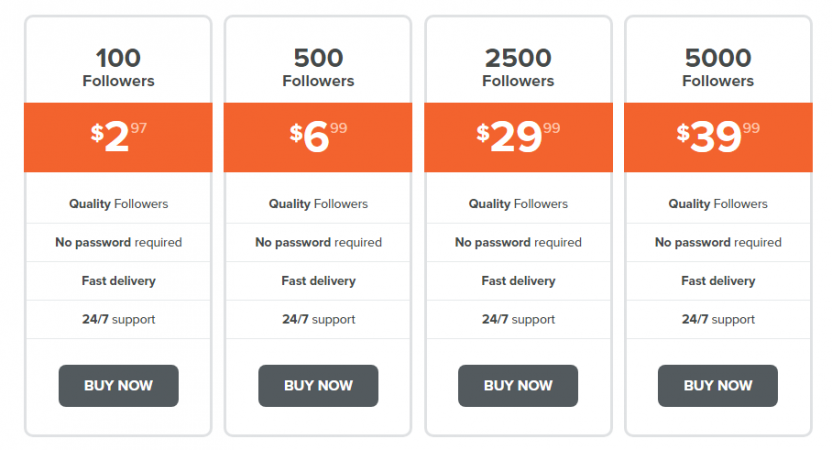
Task: Click Quality Followers in the 100 plan
Action: coord(118,204)
